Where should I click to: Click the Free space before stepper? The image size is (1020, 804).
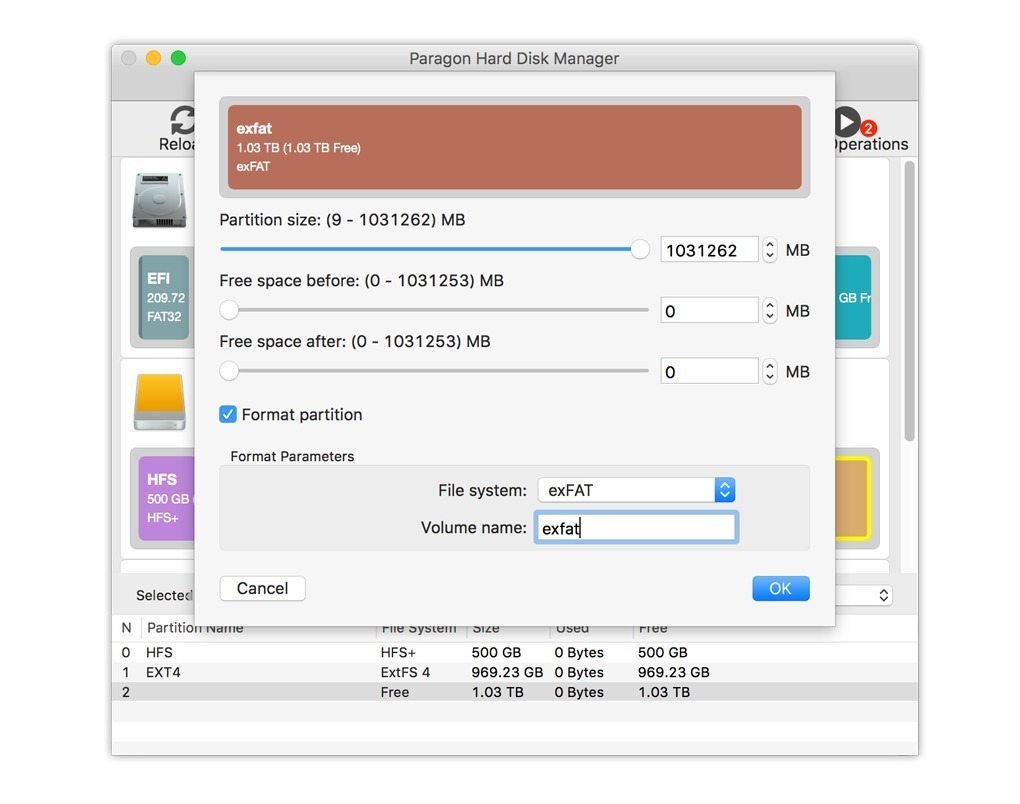point(770,310)
